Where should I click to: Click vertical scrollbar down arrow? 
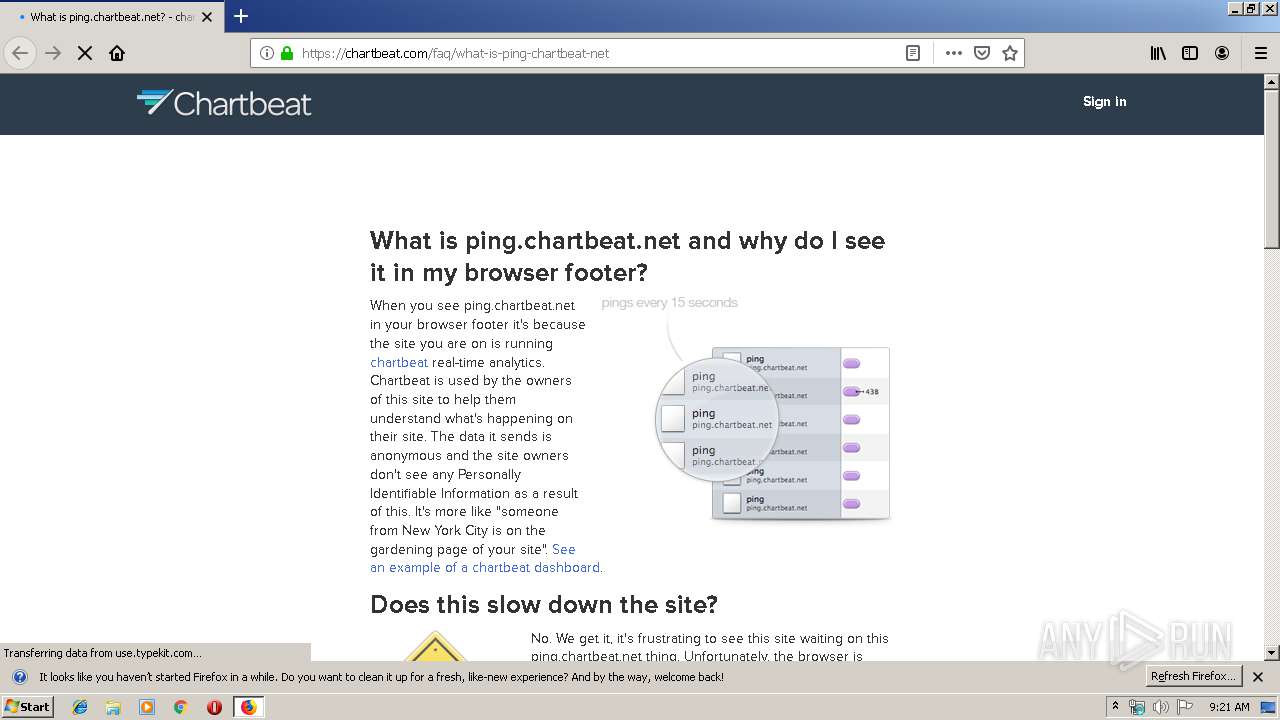[1272, 652]
